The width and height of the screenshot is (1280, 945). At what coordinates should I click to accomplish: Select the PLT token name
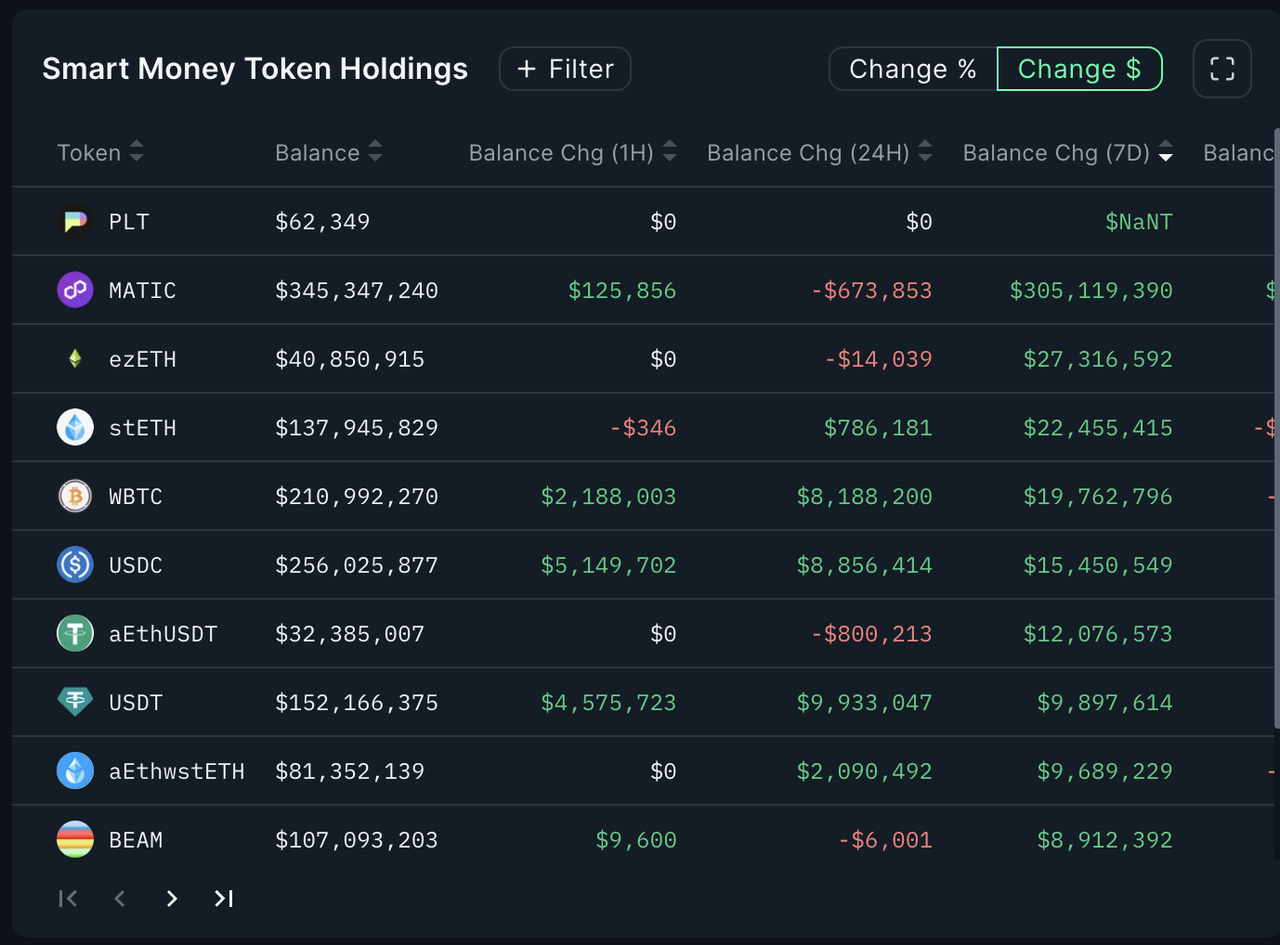pyautogui.click(x=129, y=222)
